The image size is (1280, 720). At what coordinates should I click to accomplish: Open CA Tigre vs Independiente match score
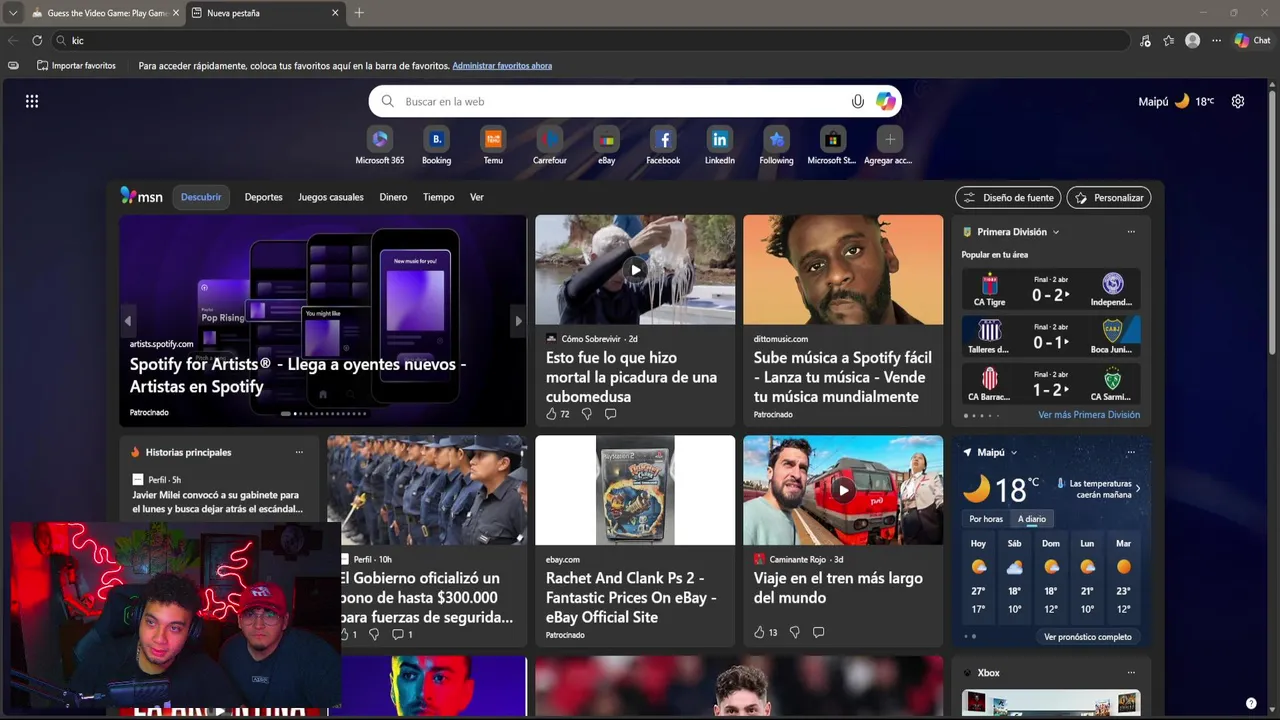click(1051, 289)
